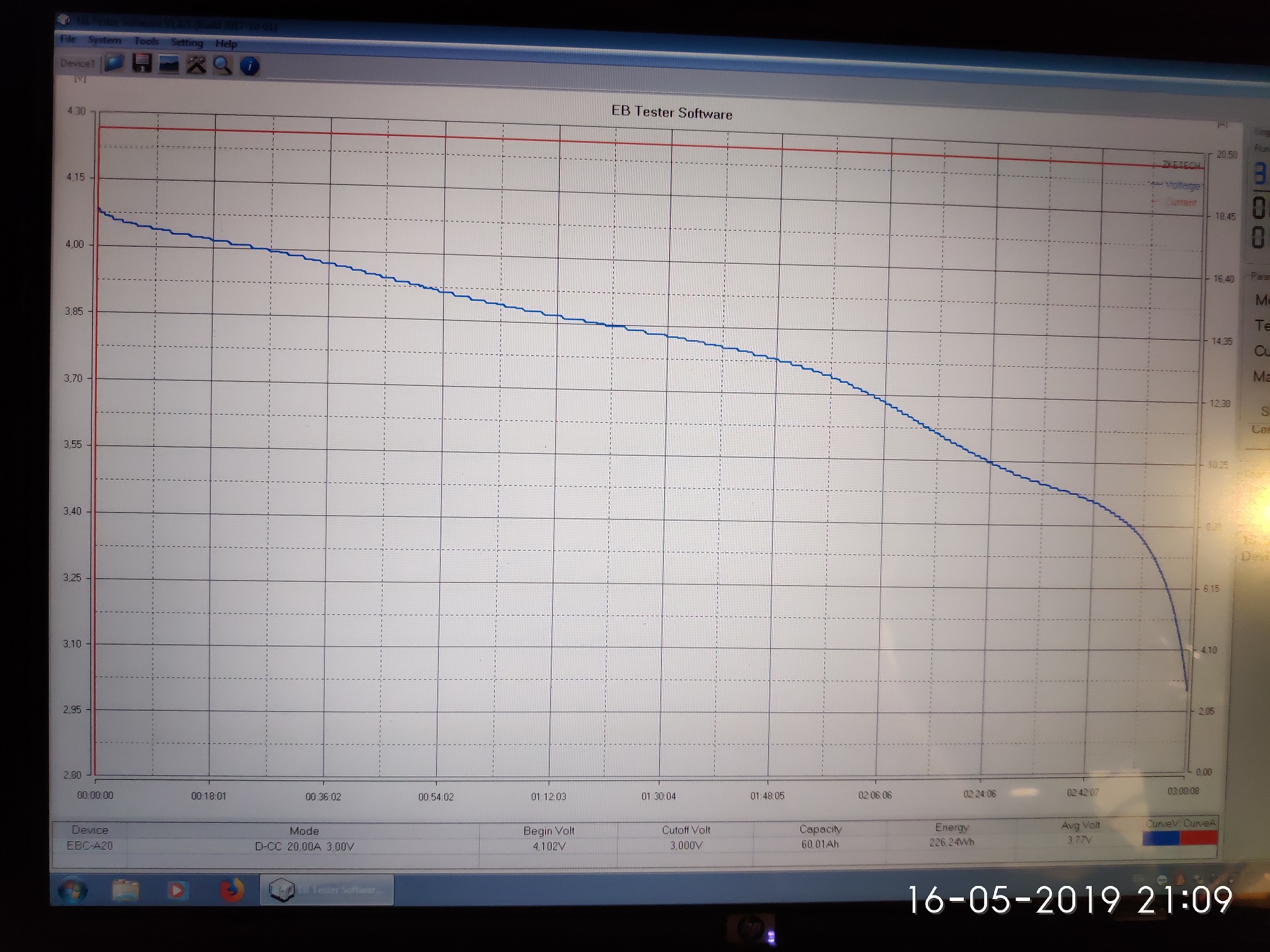The height and width of the screenshot is (952, 1270).
Task: Click the media player taskbar icon
Action: pyautogui.click(x=176, y=890)
